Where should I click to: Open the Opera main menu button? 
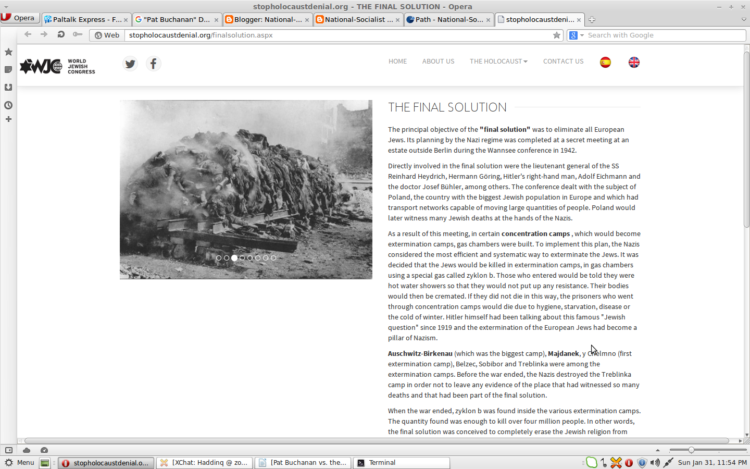(x=19, y=18)
